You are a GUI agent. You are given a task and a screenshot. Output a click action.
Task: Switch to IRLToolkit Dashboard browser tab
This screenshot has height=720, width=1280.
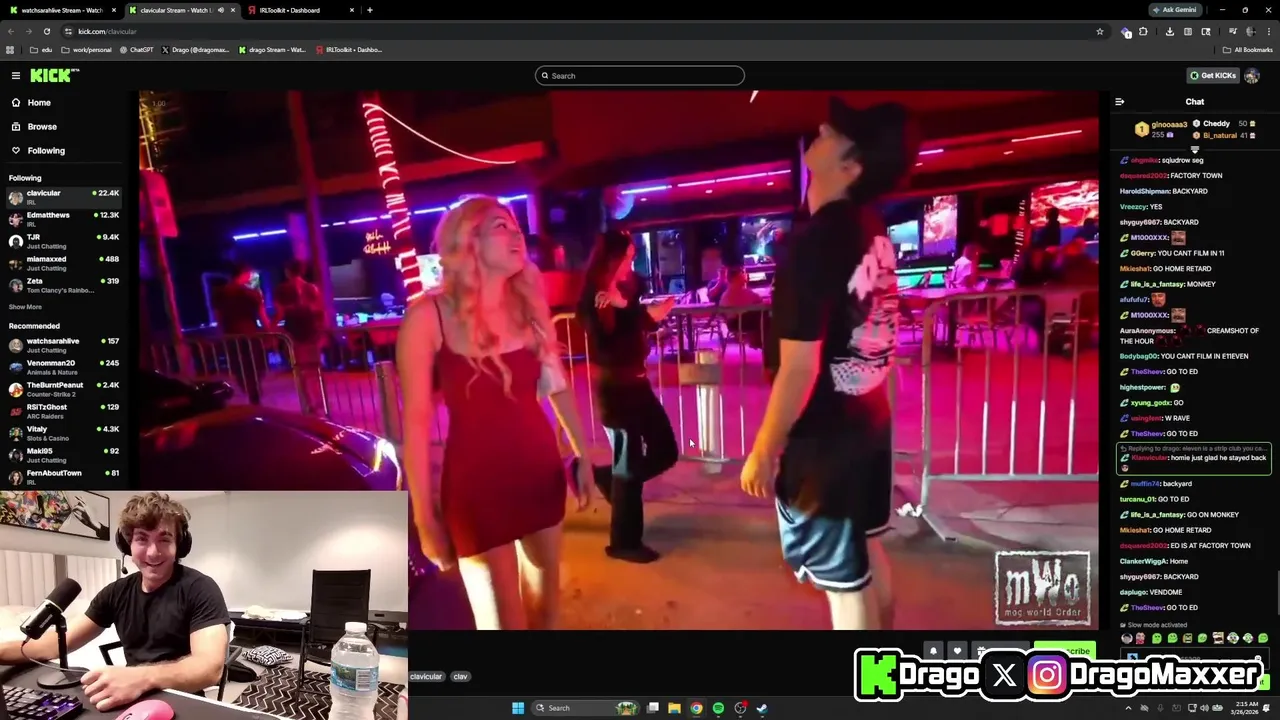coord(300,10)
